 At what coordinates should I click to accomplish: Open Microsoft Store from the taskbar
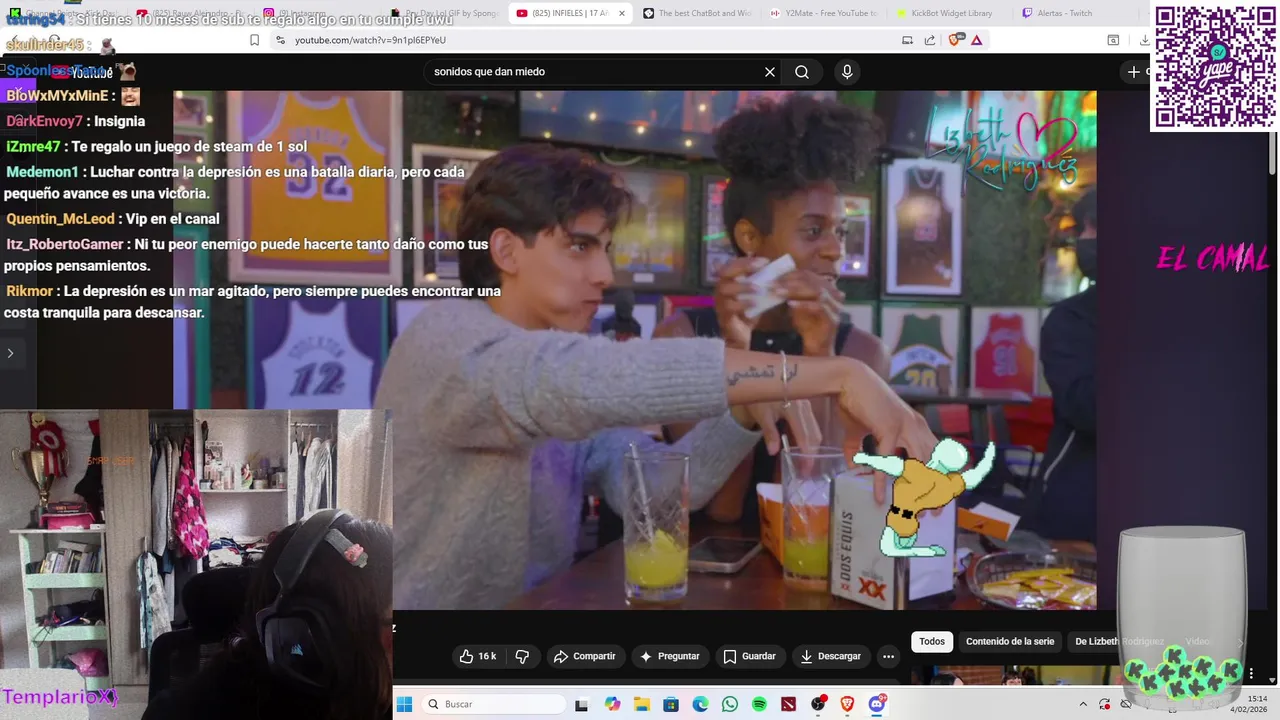pyautogui.click(x=671, y=704)
